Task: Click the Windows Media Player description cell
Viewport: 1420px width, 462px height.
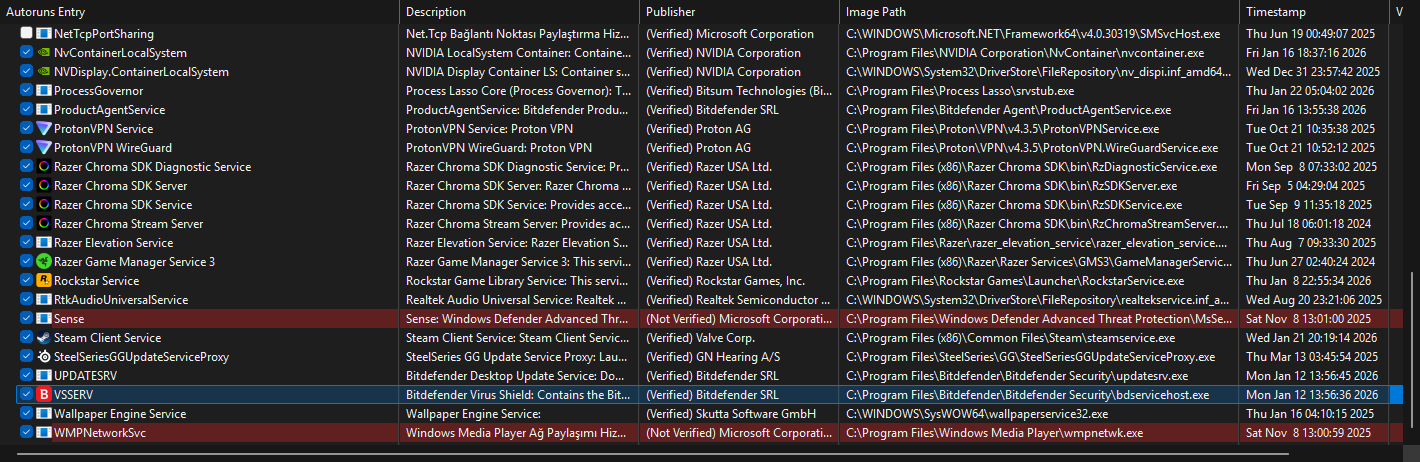Action: click(x=519, y=433)
